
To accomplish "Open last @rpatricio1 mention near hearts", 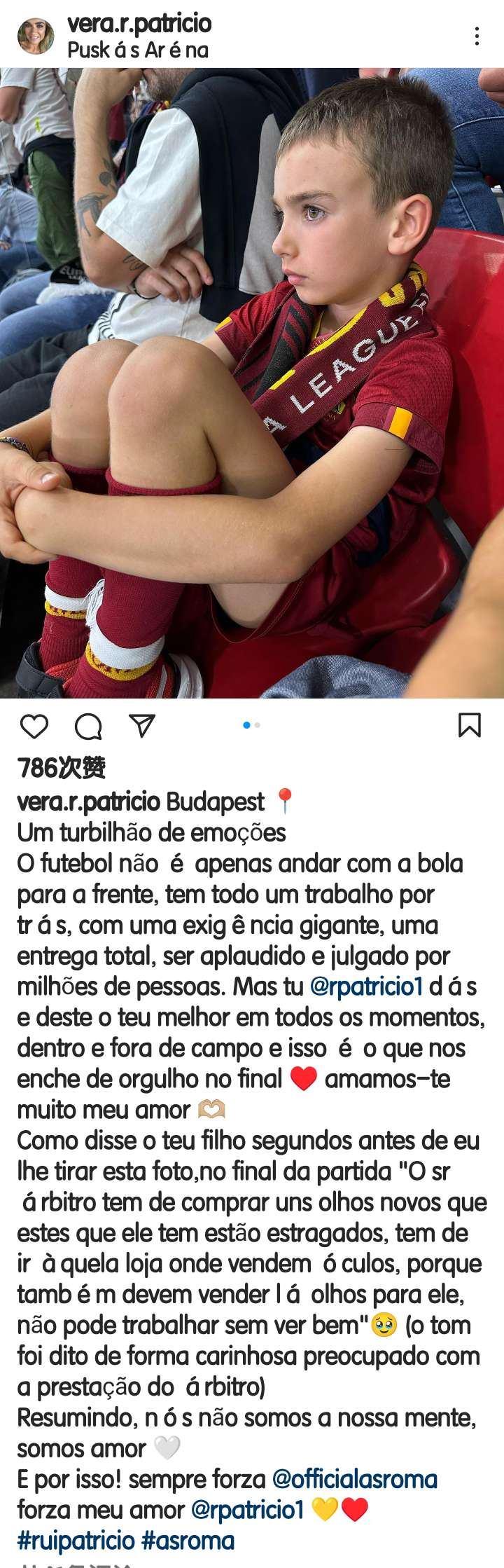I will (x=247, y=1510).
